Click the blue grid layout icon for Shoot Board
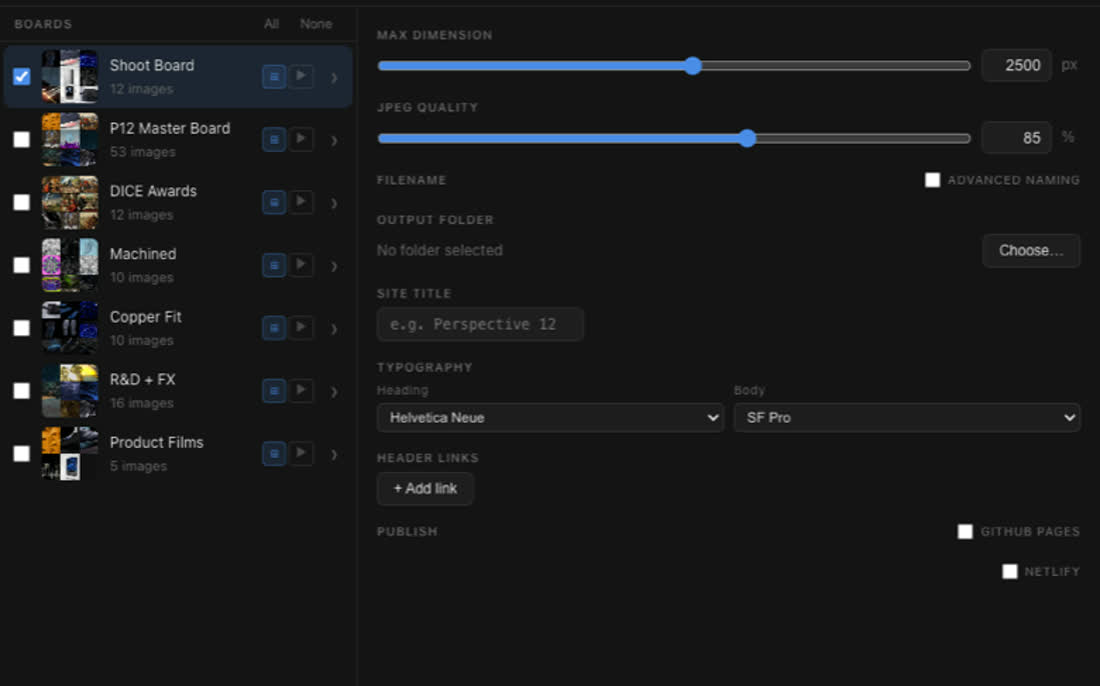This screenshot has width=1100, height=686. click(x=274, y=76)
